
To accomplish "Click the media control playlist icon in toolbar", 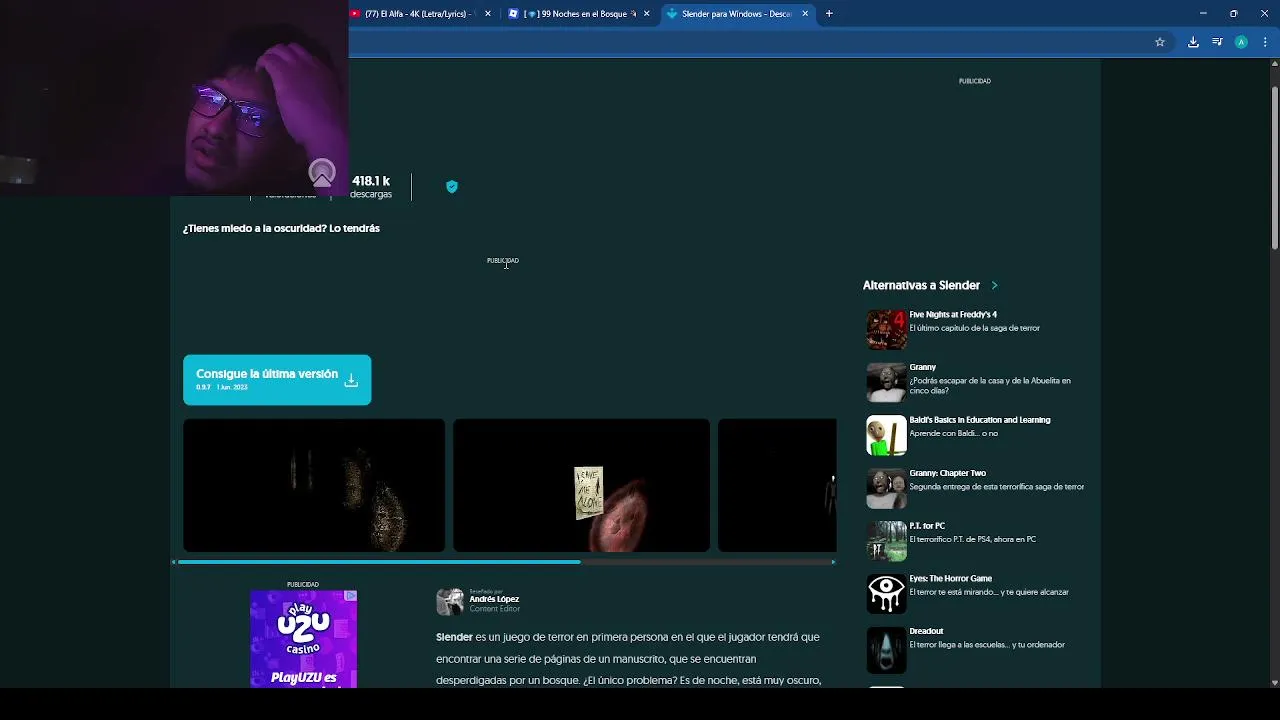I will [x=1217, y=42].
